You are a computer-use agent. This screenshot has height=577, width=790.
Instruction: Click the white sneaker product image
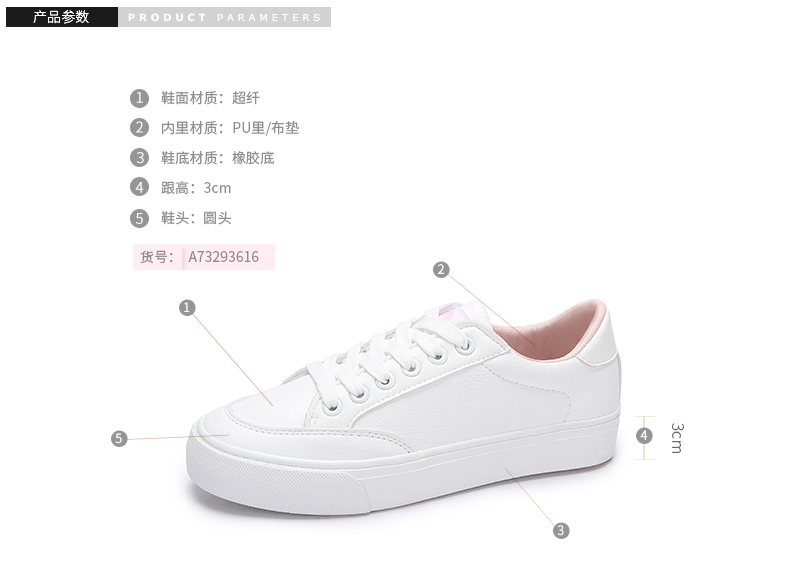click(403, 407)
